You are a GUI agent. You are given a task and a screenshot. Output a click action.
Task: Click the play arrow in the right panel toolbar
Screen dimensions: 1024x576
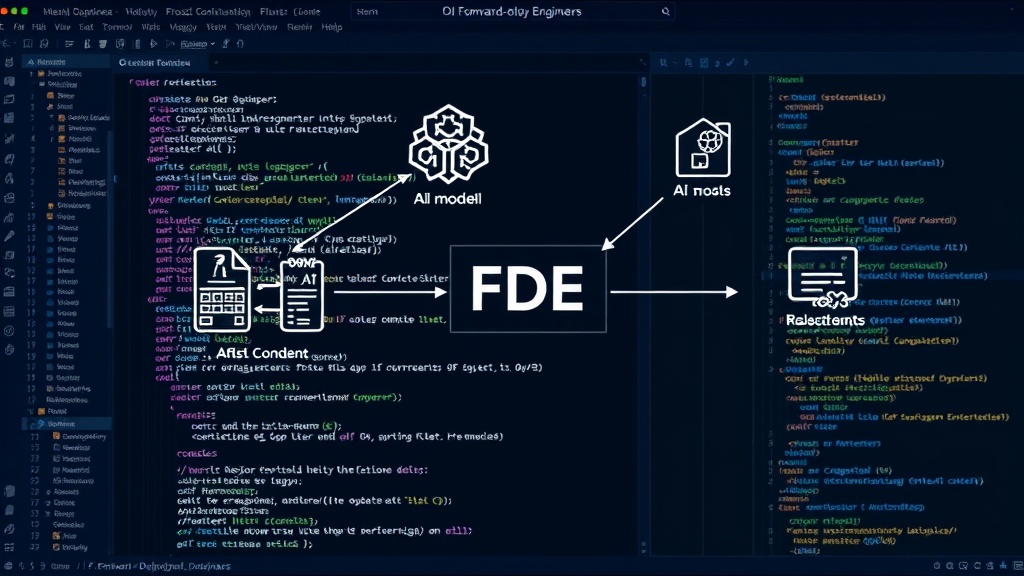746,63
